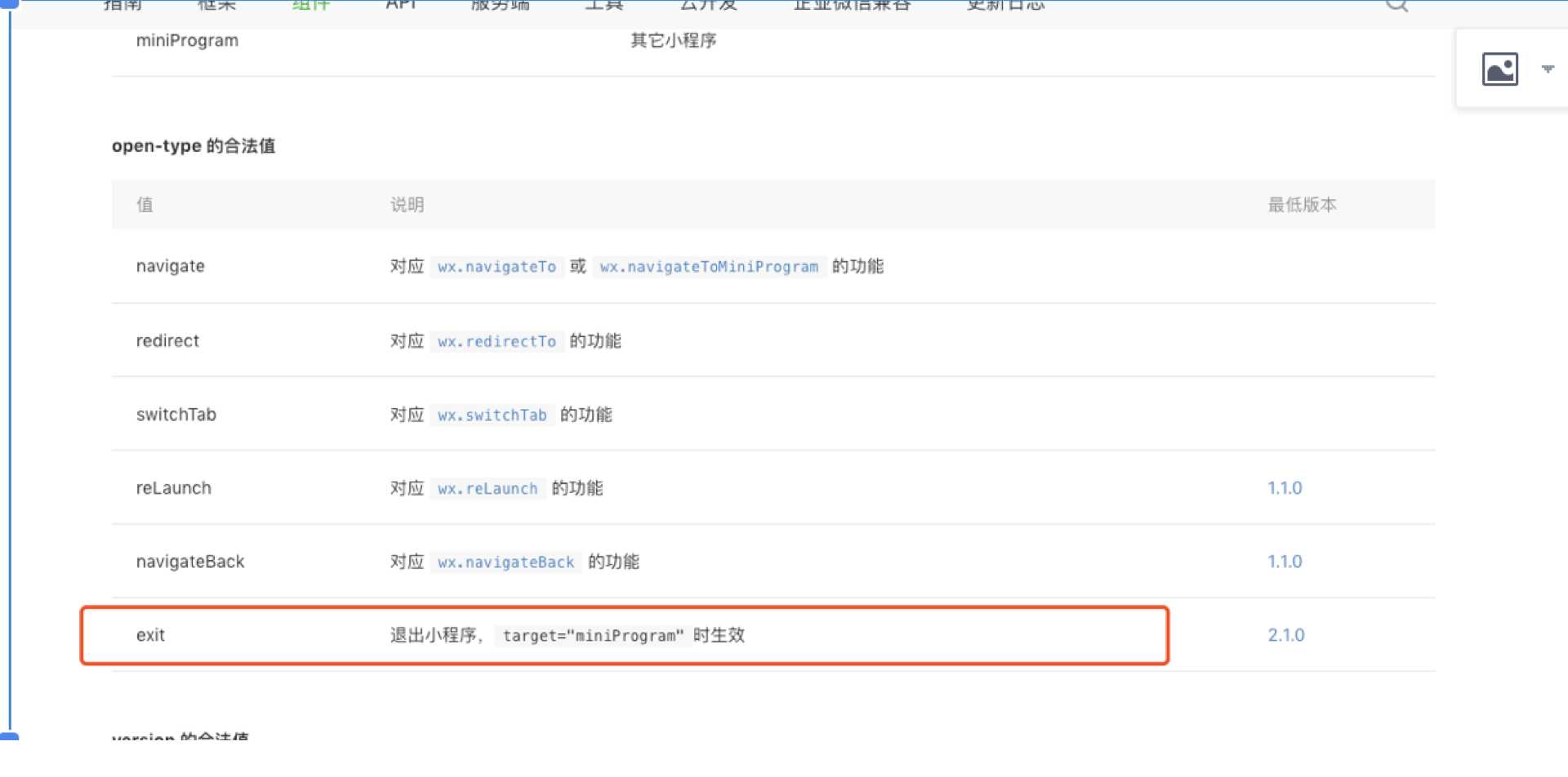Follow the wx.reLaunch link
Screen dimensions: 1568x777
488,488
